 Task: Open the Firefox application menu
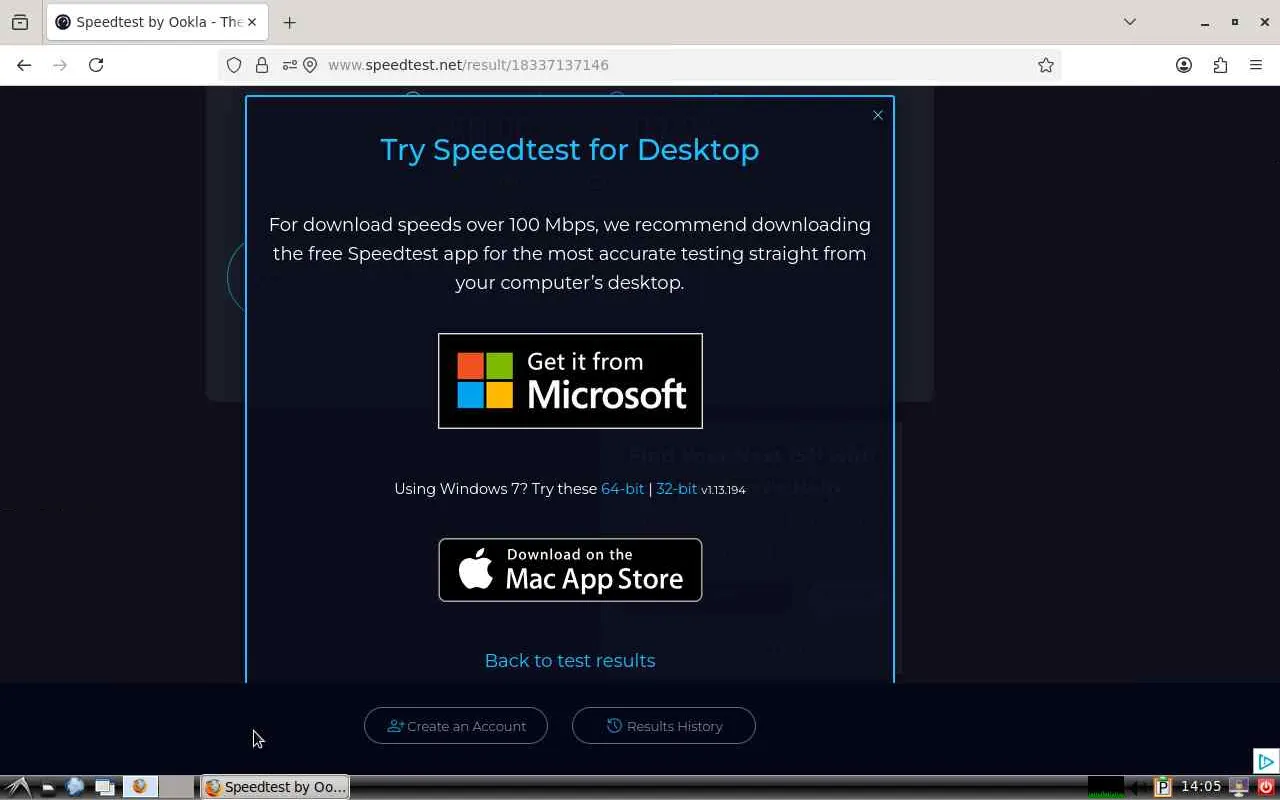[x=1256, y=65]
